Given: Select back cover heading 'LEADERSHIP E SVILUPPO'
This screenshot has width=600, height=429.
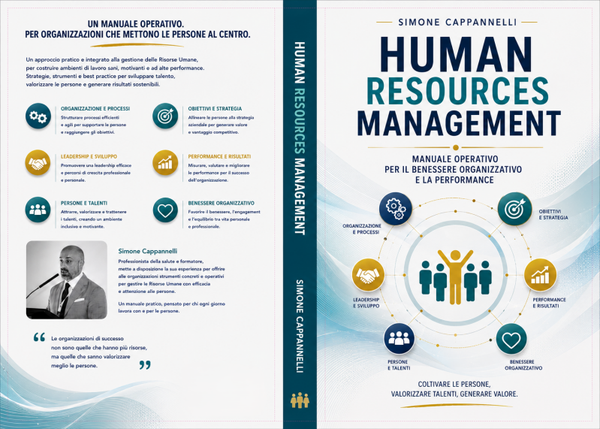Looking at the screenshot, I should [x=89, y=157].
